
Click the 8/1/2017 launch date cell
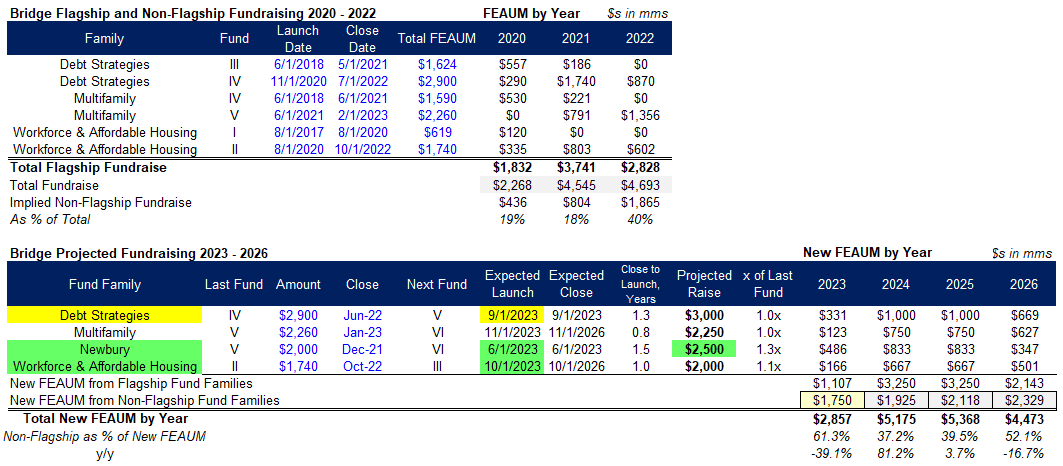(x=298, y=132)
